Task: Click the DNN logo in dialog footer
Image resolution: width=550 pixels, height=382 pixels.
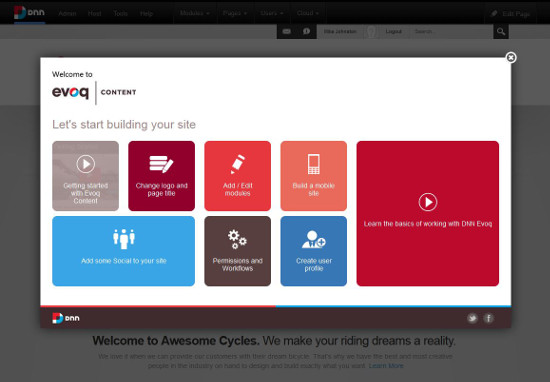Action: (66, 318)
